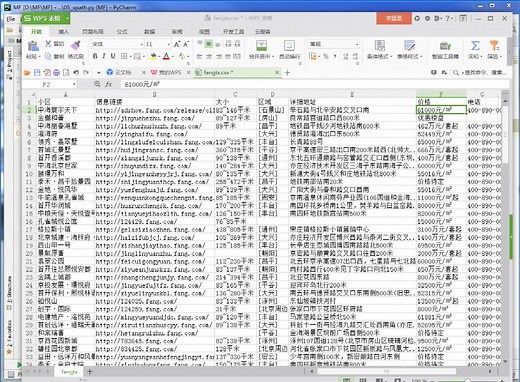Screen dimensions: 520x382
Task: Apply the red font color swatch
Action: point(166,56)
